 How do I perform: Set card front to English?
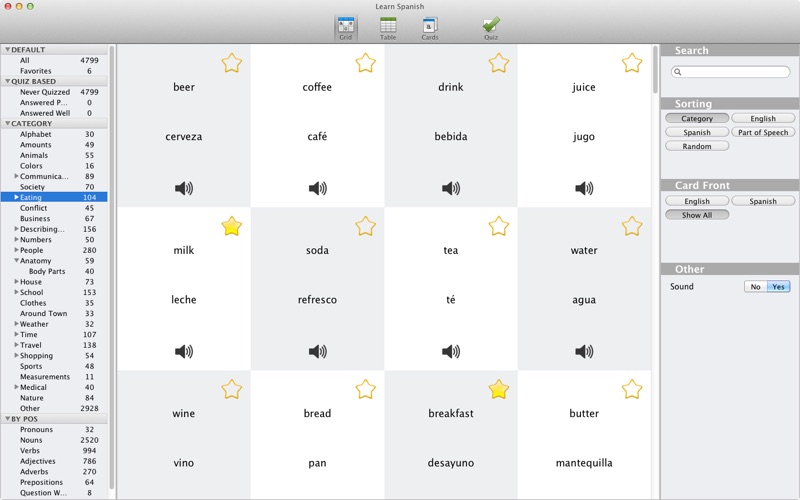pos(697,201)
